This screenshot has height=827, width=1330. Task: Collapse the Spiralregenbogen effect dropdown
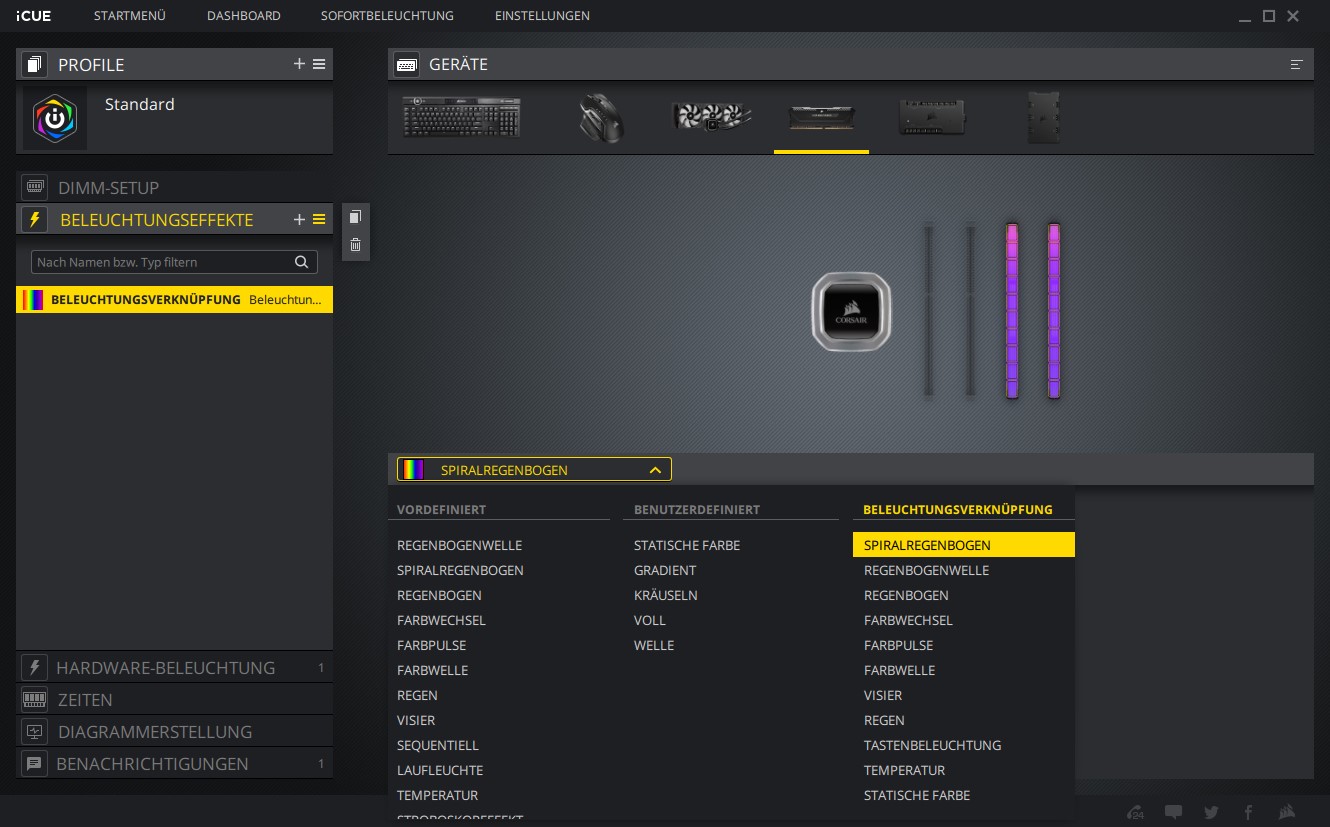click(655, 469)
